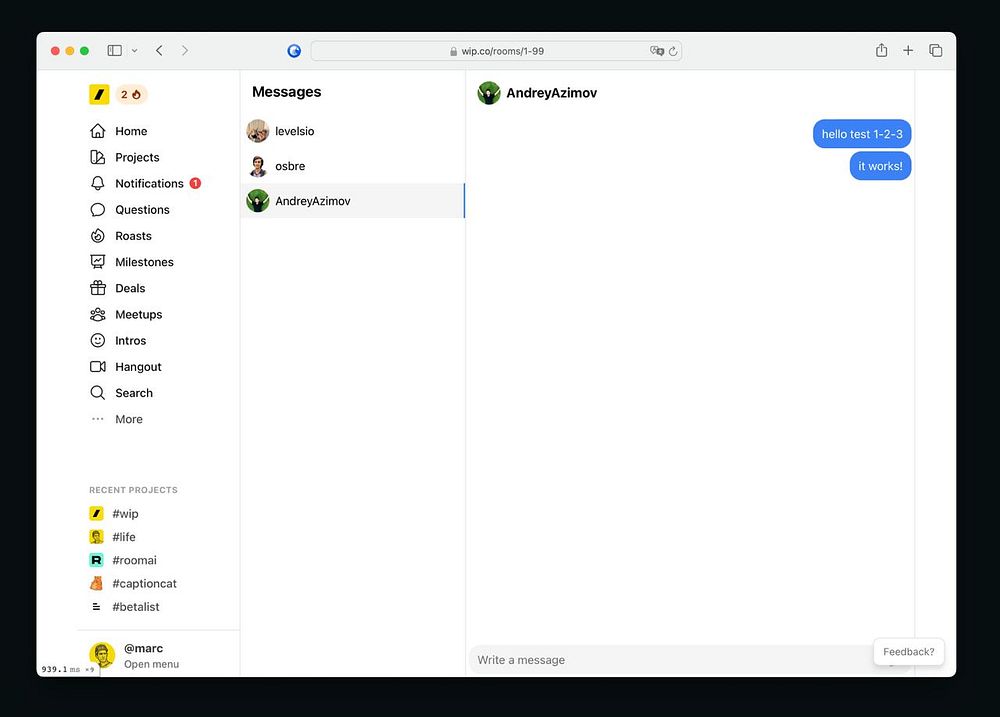Open the Hangout link
The height and width of the screenshot is (717, 1000).
click(138, 366)
